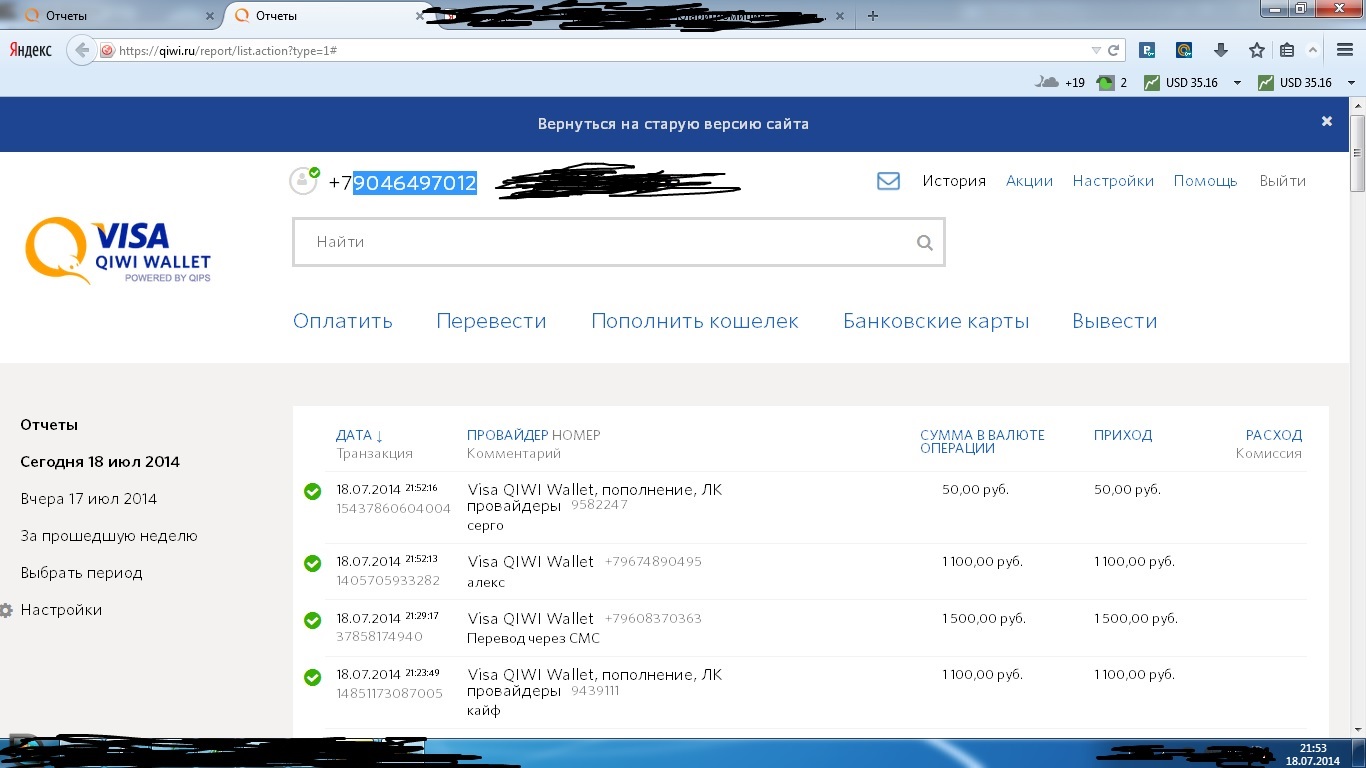Screen dimensions: 1366x768
Task: Collapse toolbar using the up chevron button
Action: 1313,50
